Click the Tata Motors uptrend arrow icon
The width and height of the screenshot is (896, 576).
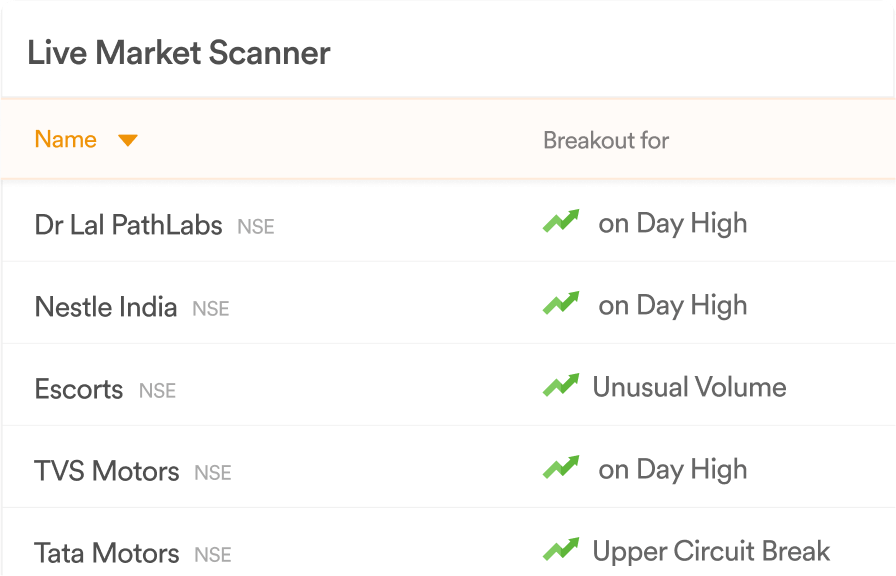(x=561, y=549)
